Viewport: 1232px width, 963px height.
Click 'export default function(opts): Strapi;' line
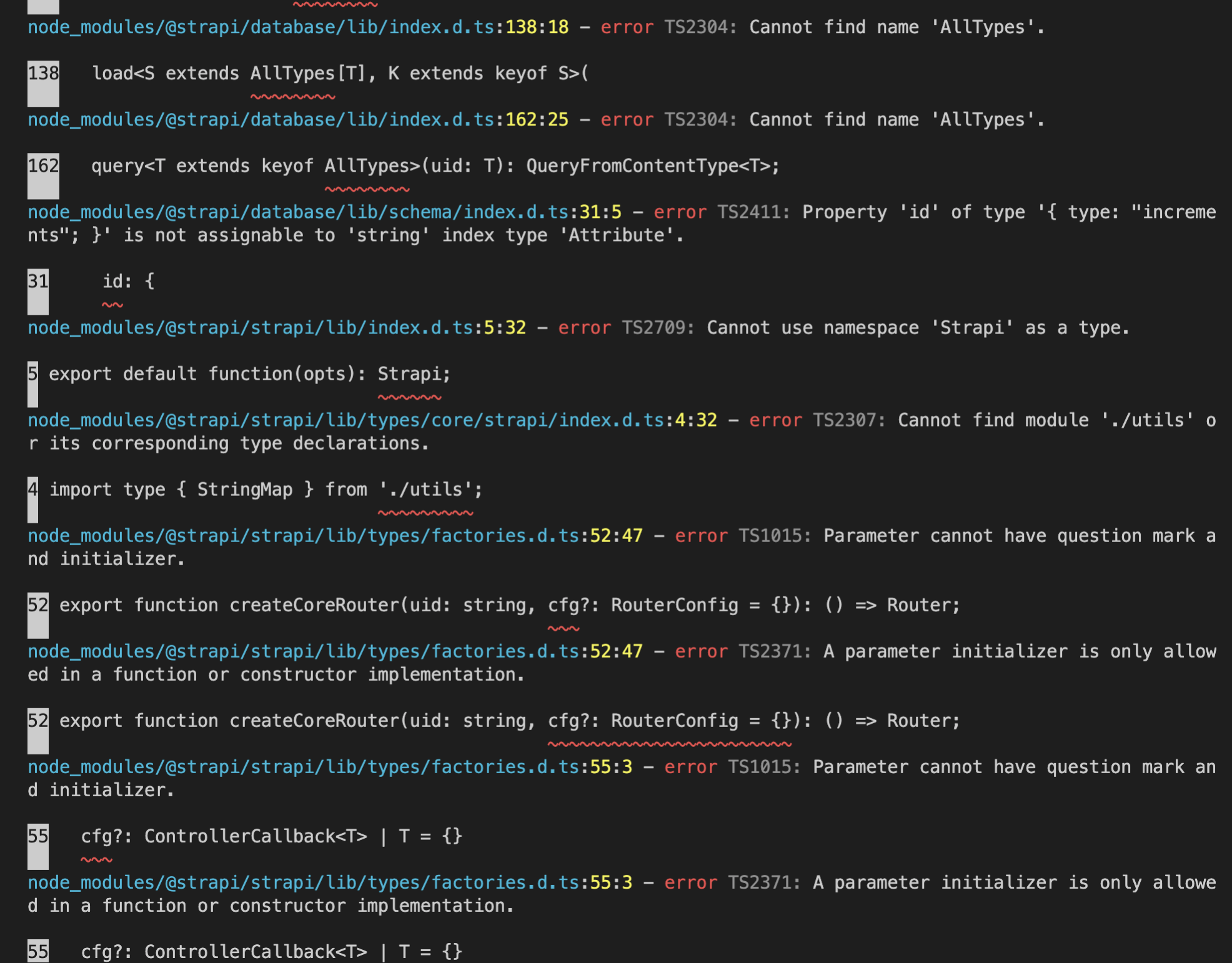pyautogui.click(x=250, y=374)
